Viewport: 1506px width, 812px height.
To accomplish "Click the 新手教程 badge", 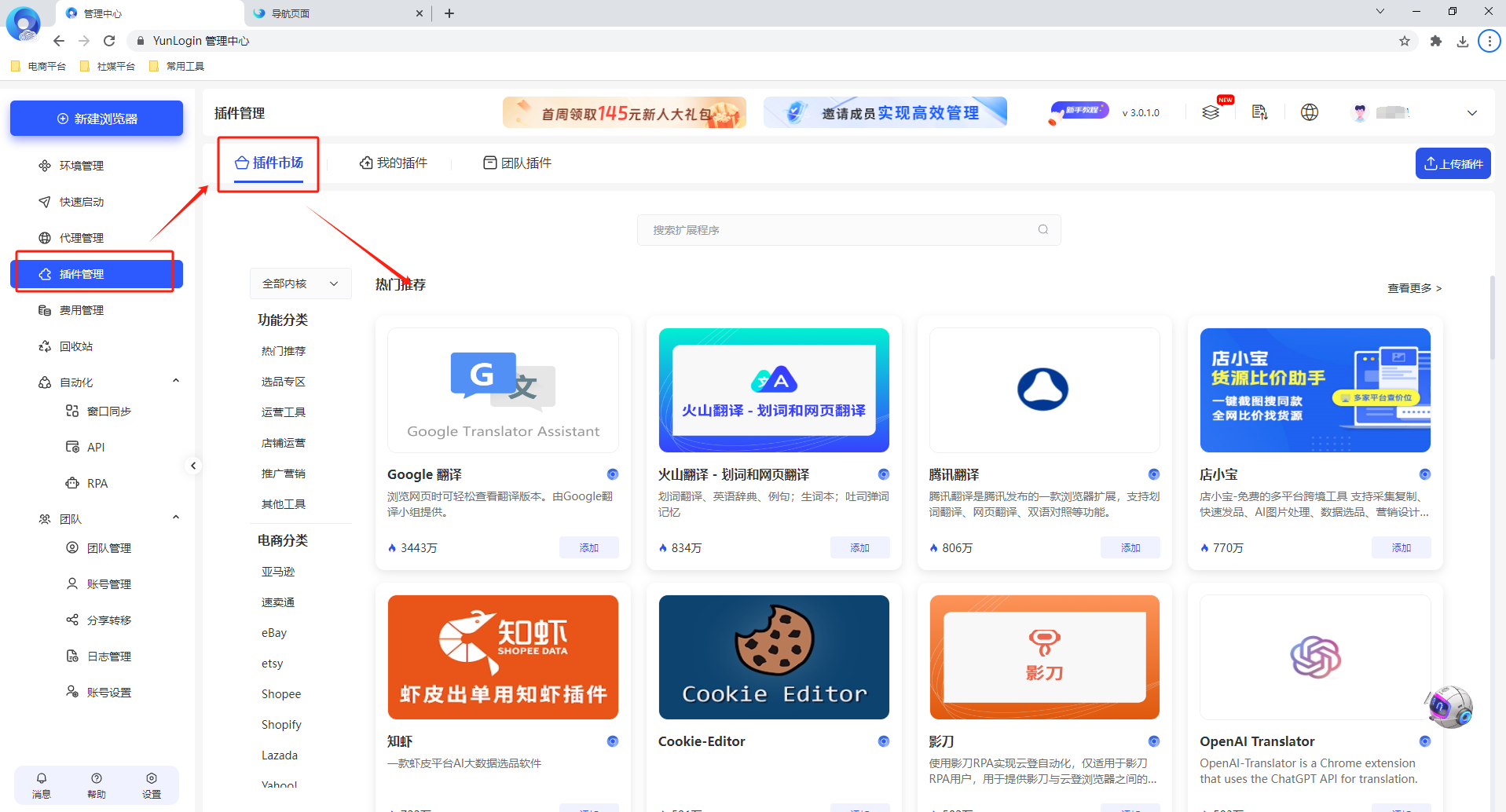I will [1079, 111].
